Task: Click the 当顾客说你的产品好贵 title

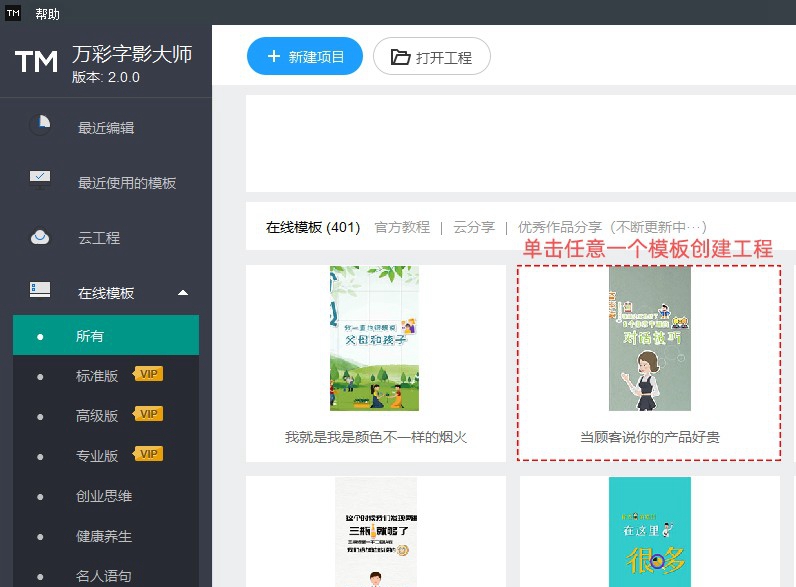Action: 650,437
